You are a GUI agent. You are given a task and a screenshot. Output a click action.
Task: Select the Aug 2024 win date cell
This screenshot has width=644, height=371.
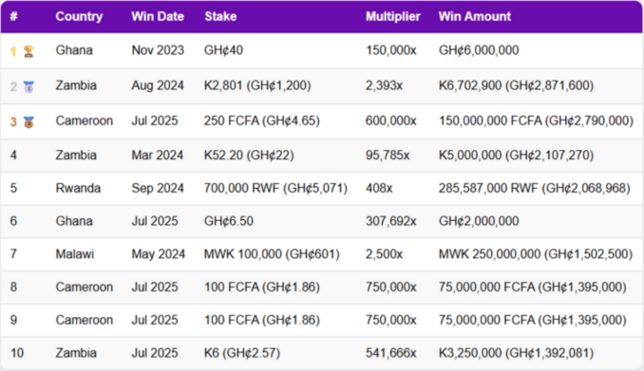(157, 85)
